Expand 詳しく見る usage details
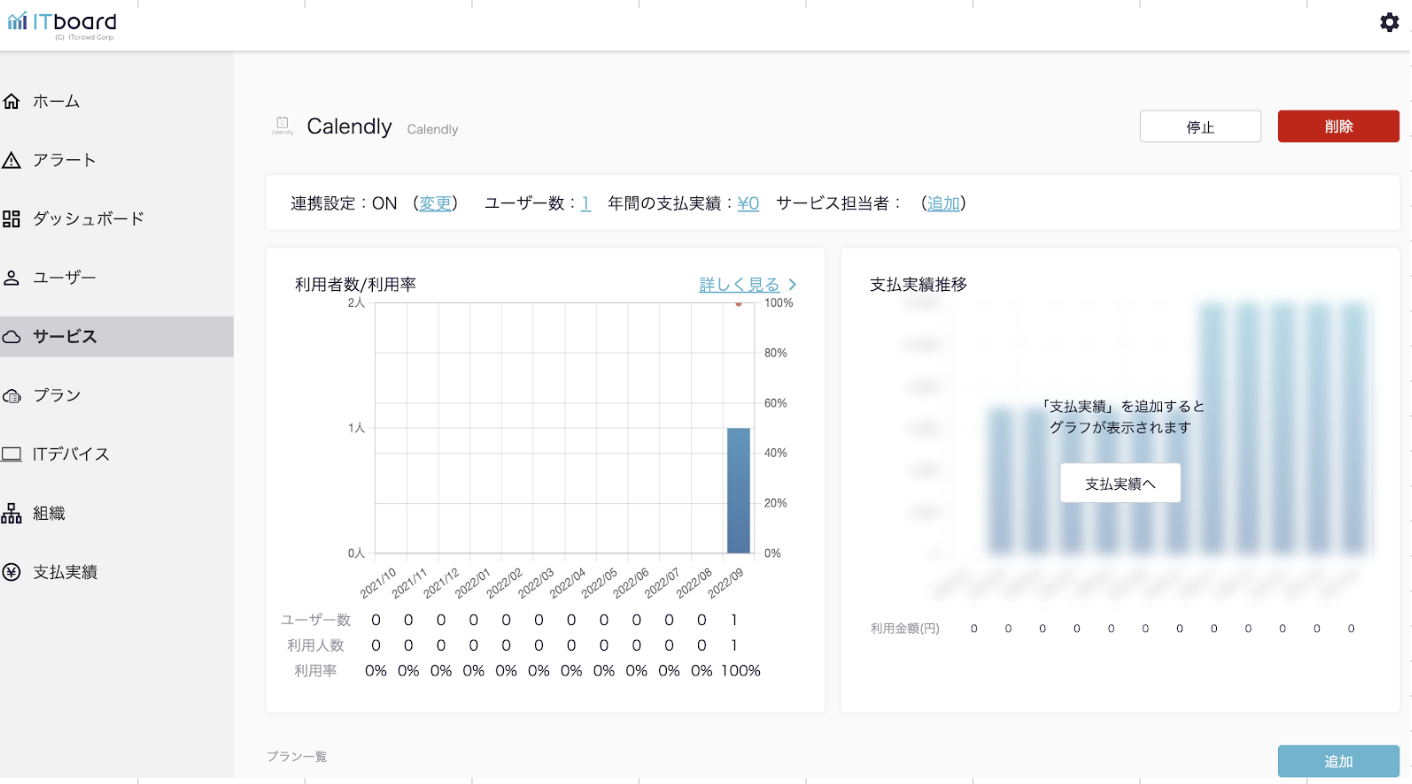The height and width of the screenshot is (784, 1412). click(x=746, y=285)
